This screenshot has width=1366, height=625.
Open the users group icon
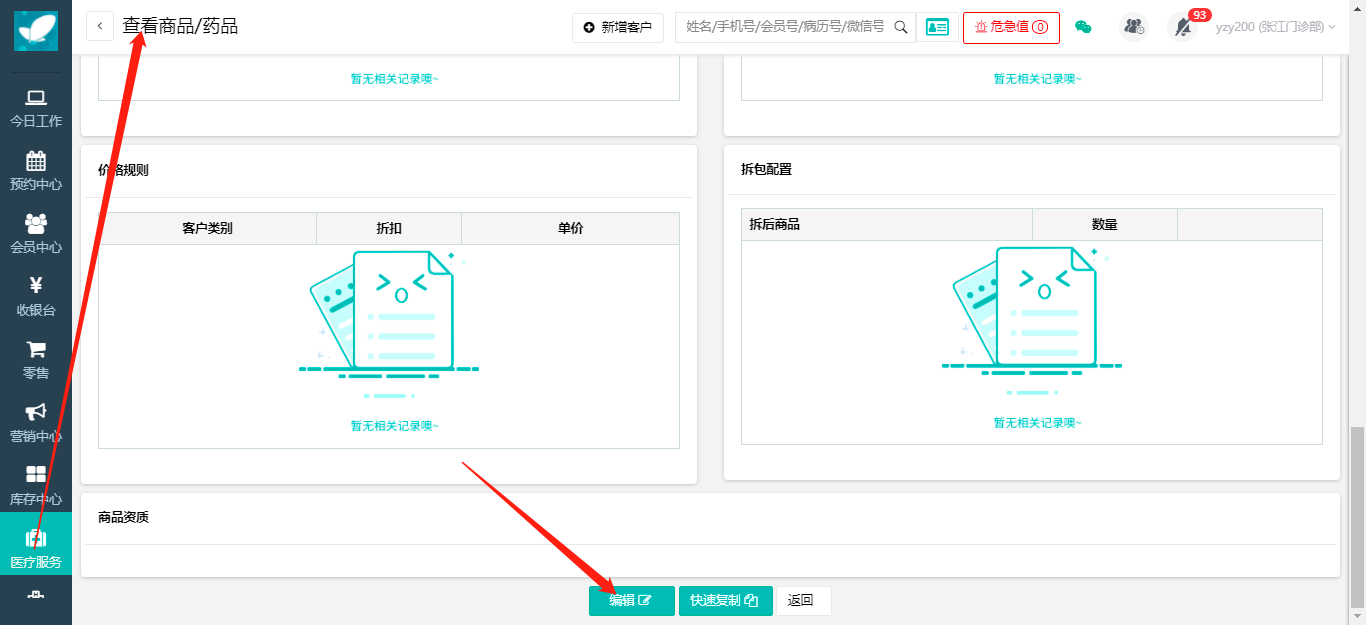[1133, 27]
